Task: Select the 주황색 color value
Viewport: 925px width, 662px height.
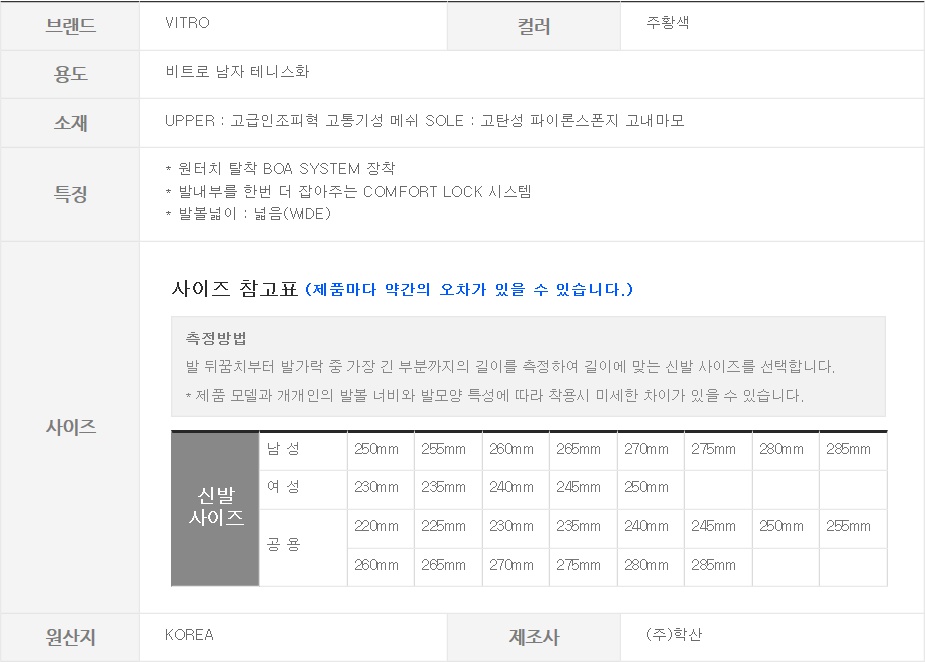Action: [668, 23]
